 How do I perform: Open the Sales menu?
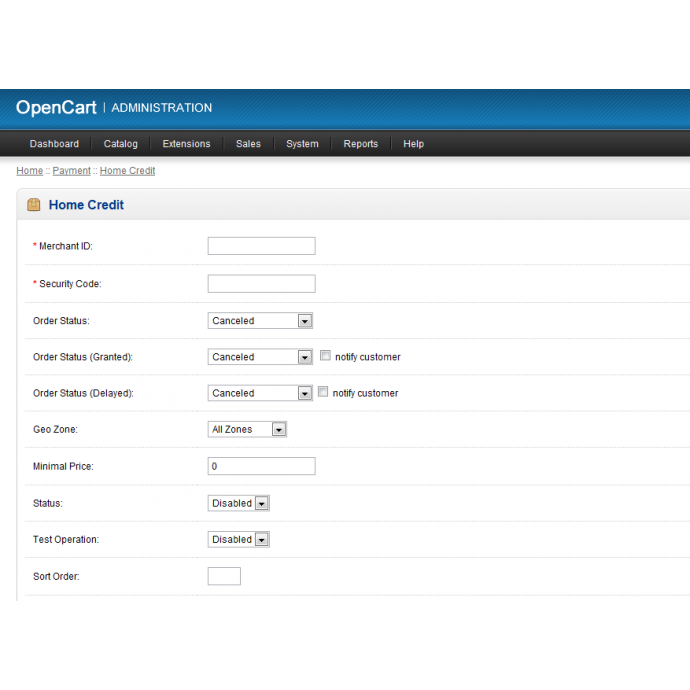tap(248, 144)
